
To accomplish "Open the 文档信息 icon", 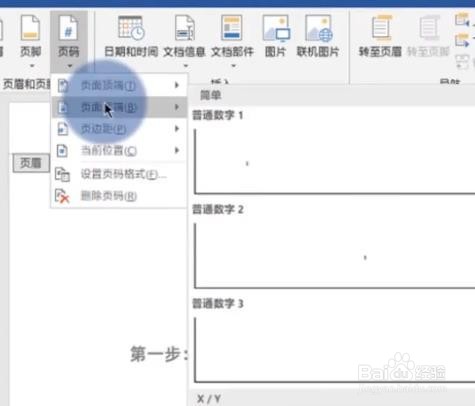I will 185,27.
